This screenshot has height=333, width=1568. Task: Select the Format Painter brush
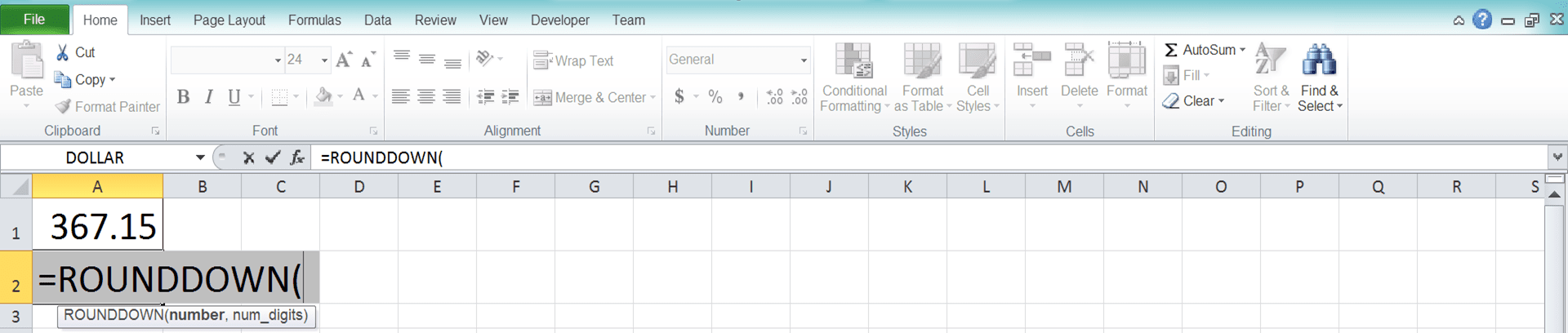(63, 107)
